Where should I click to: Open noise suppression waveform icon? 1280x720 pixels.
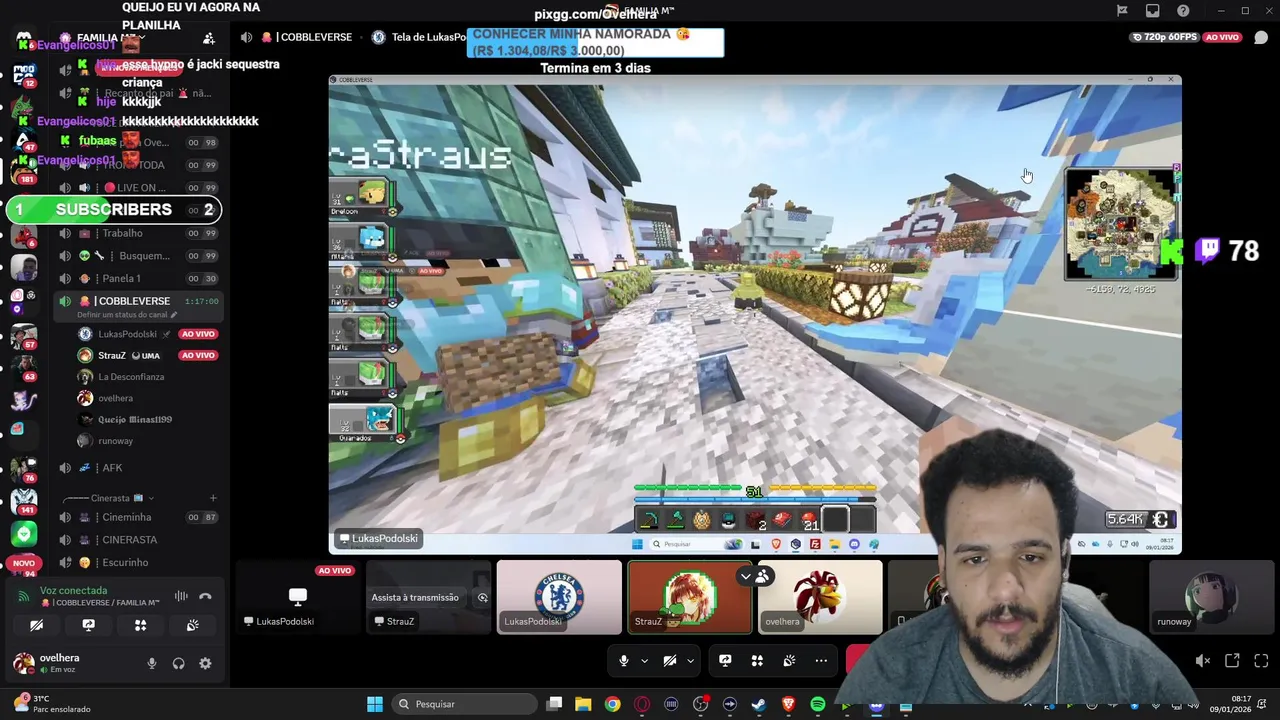pos(181,596)
